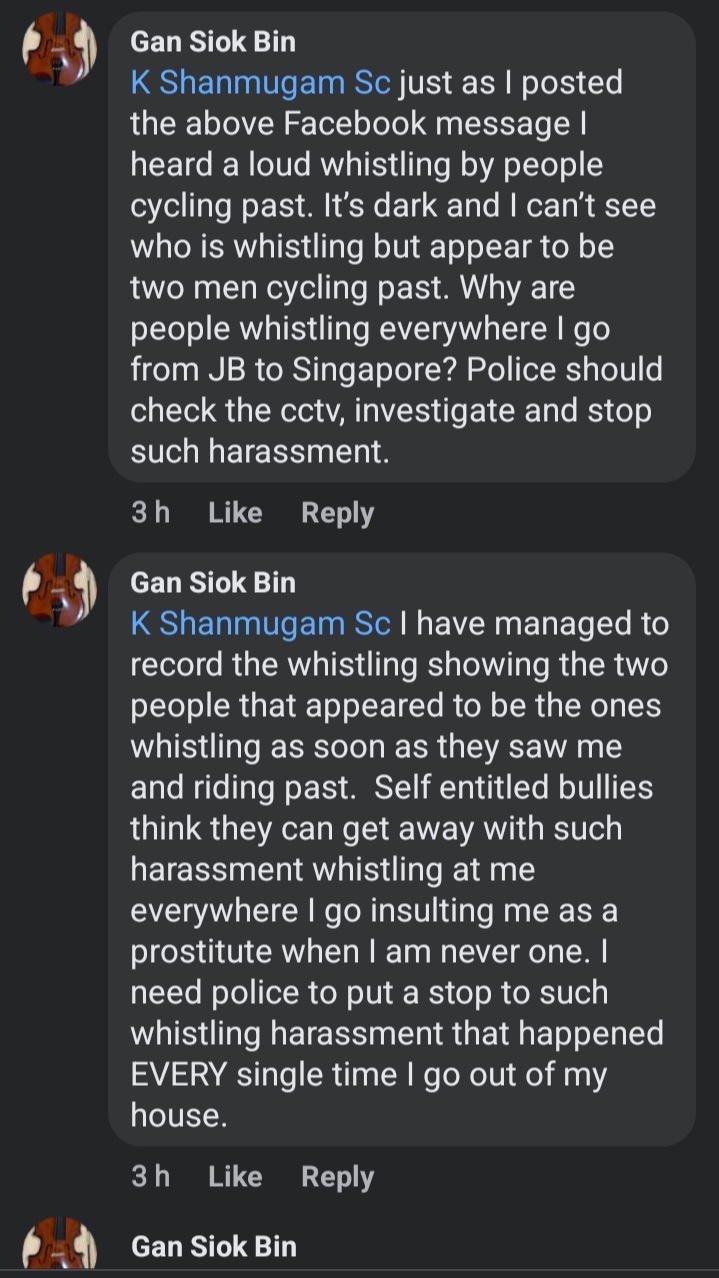This screenshot has width=719, height=1278.
Task: Open Gan Siok Bin's profile from second comment name
Action: [213, 582]
